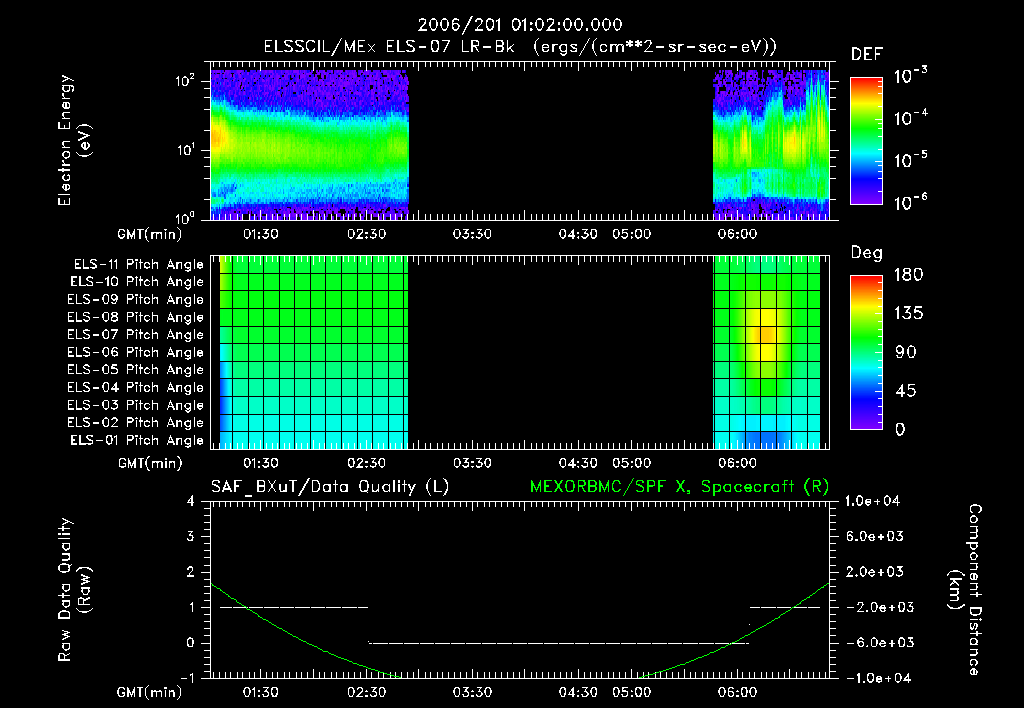Viewport: 1024px width, 708px height.
Task: Click the ELS-03 Pitch Angle row label
Action: (x=136, y=405)
